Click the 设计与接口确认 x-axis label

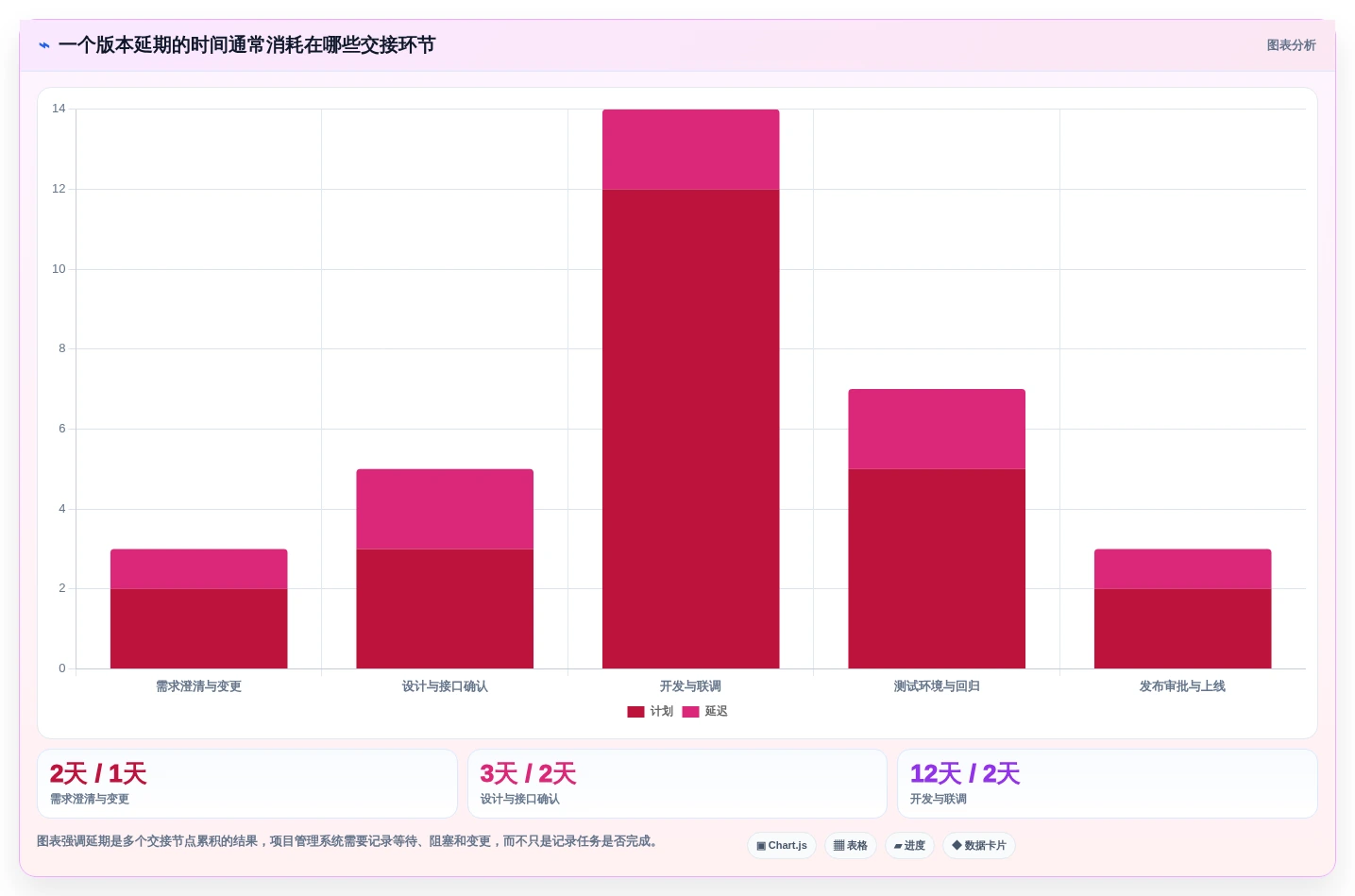445,686
